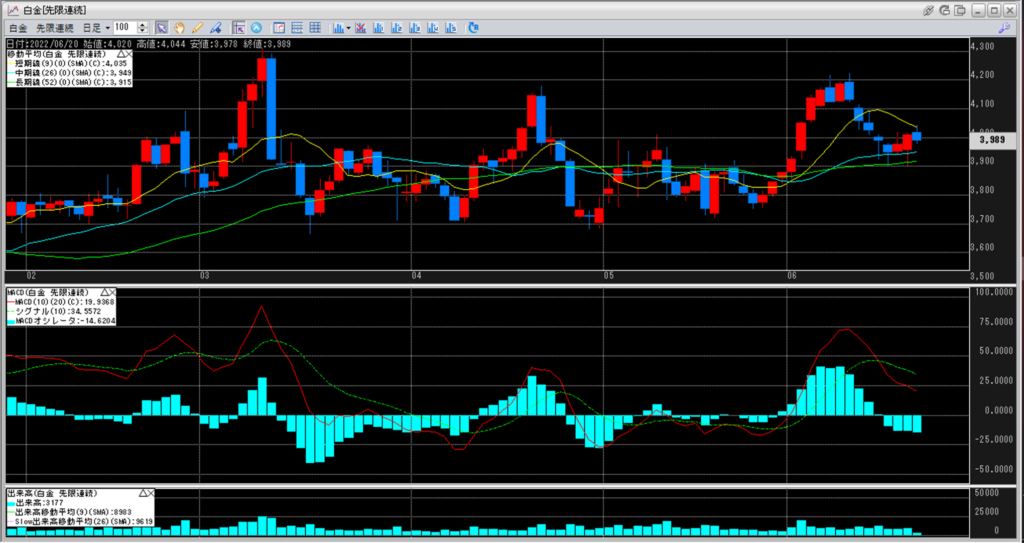This screenshot has height=543, width=1024.
Task: Increase bar count with up stepper arrow
Action: (x=143, y=25)
